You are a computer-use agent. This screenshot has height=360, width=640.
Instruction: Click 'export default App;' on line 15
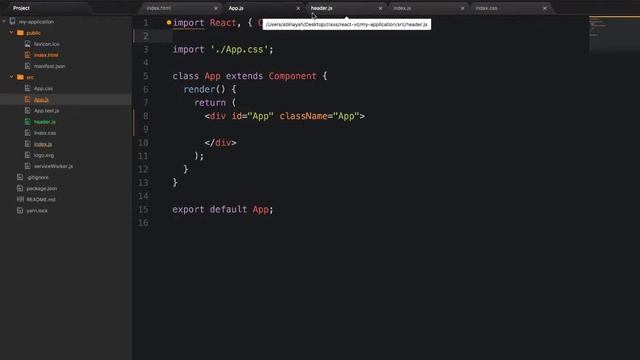[222, 209]
